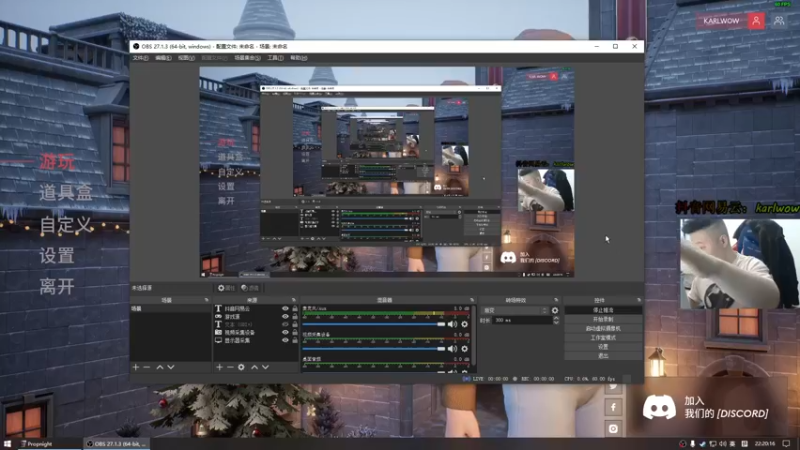Viewport: 800px width, 450px height.
Task: Add a new source with the plus icon in Sources panel
Action: pos(219,367)
